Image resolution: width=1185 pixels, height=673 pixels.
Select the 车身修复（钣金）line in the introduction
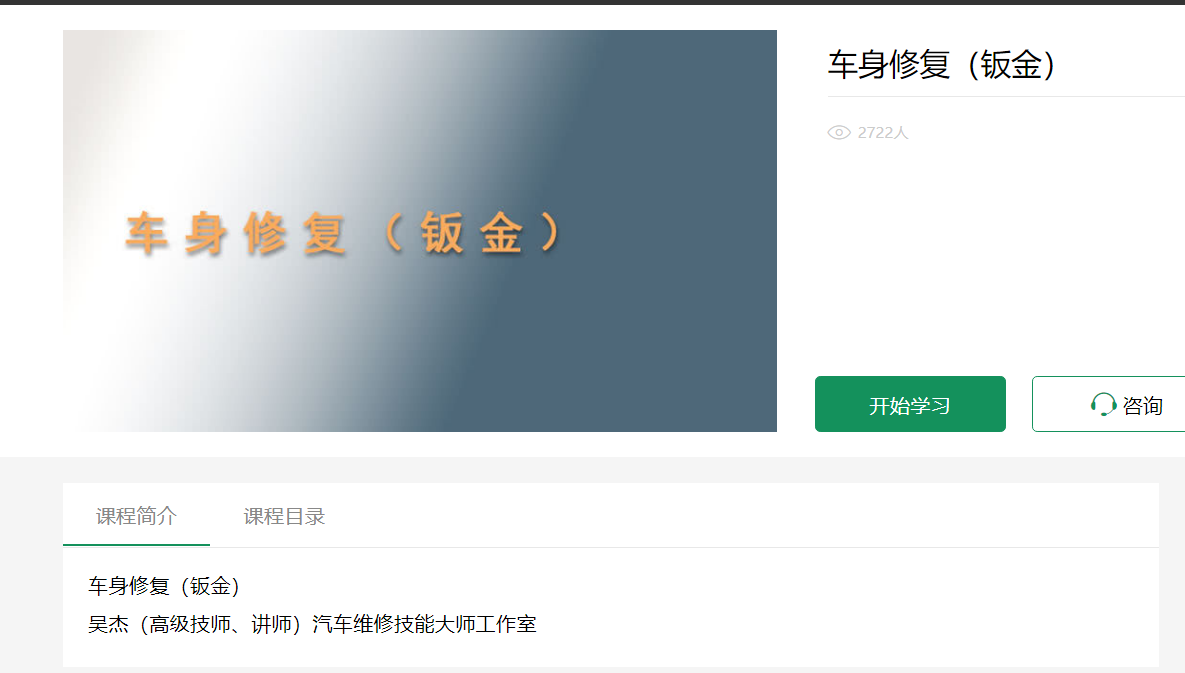click(x=164, y=585)
